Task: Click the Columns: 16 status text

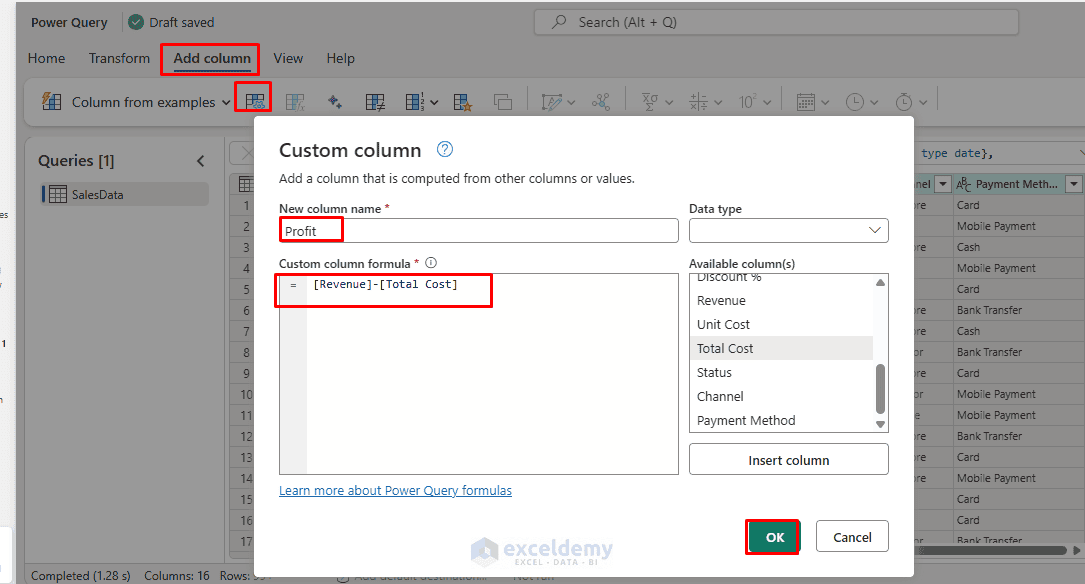Action: 176,576
